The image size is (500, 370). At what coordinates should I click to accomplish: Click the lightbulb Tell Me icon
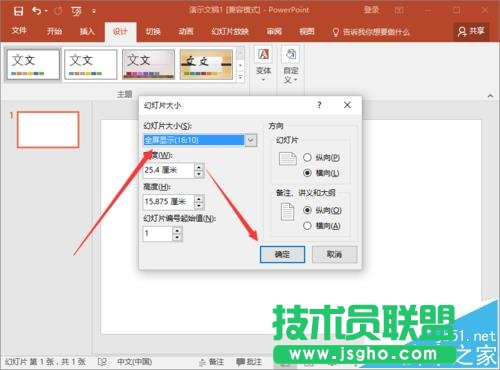point(336,32)
